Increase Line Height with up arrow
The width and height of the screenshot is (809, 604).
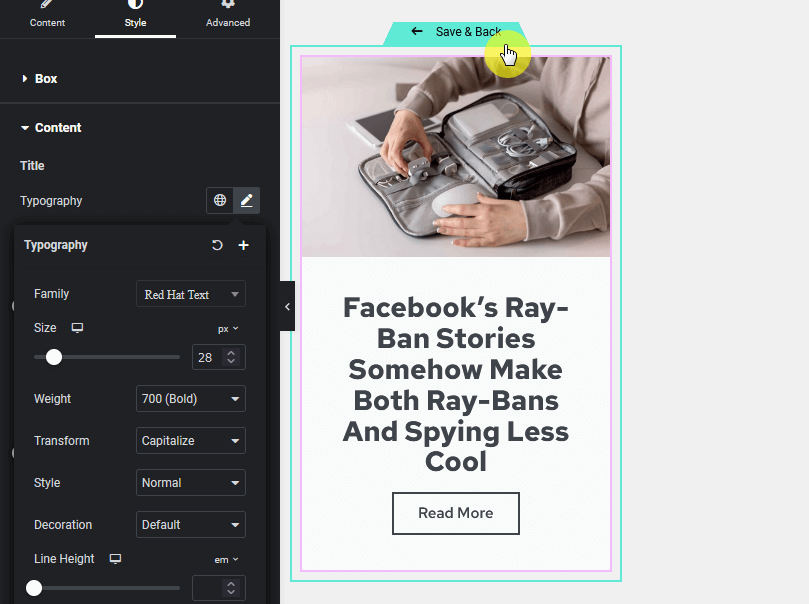coord(231,584)
